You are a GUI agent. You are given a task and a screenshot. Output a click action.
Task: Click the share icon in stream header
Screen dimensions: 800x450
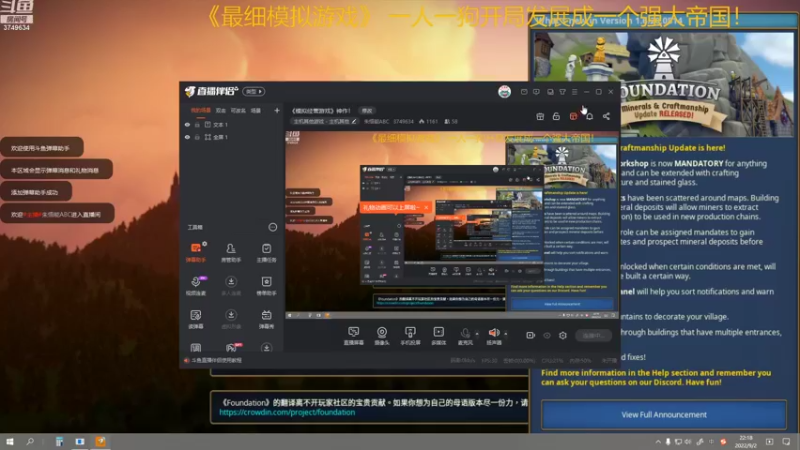click(606, 116)
